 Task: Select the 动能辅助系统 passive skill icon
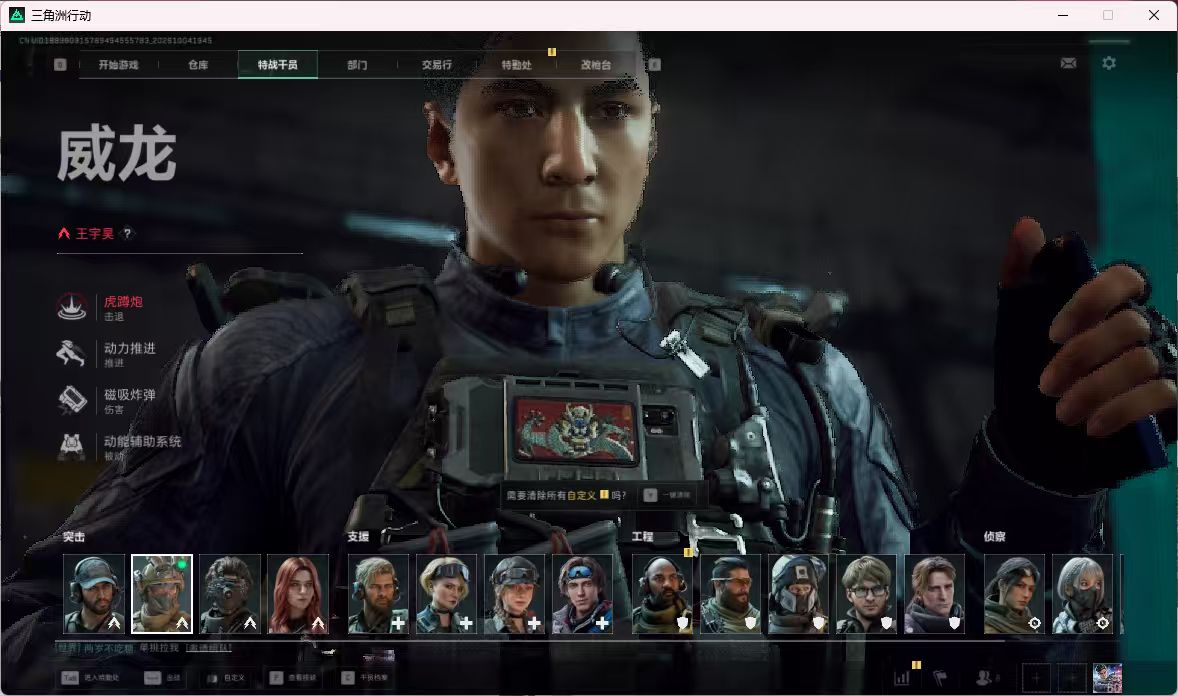(x=72, y=446)
